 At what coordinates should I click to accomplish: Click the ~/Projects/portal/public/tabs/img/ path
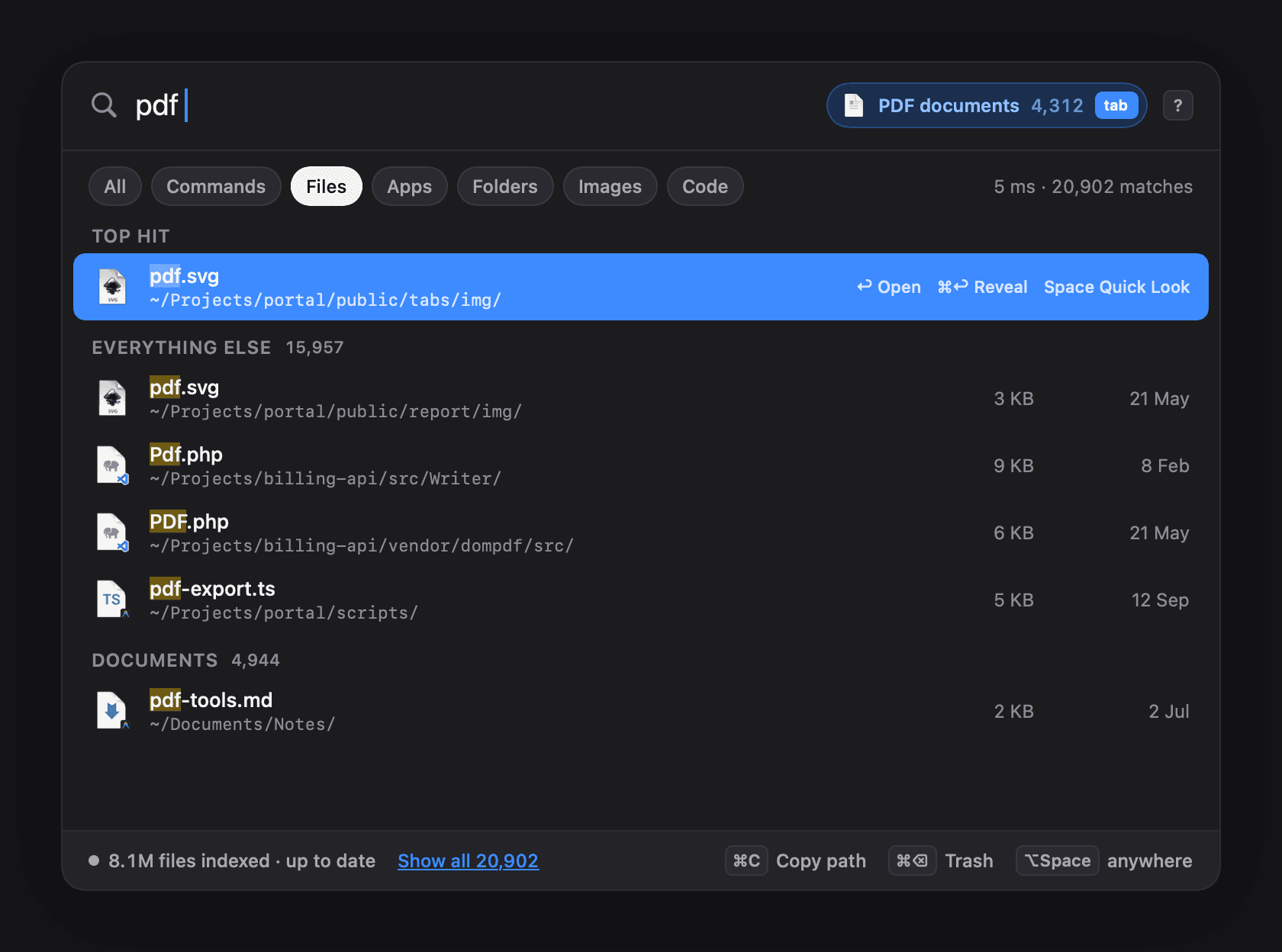pyautogui.click(x=326, y=300)
